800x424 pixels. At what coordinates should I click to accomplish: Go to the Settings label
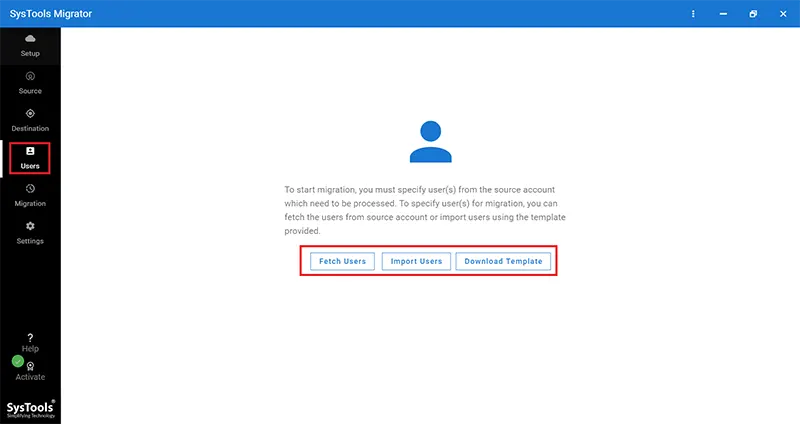pyautogui.click(x=30, y=241)
